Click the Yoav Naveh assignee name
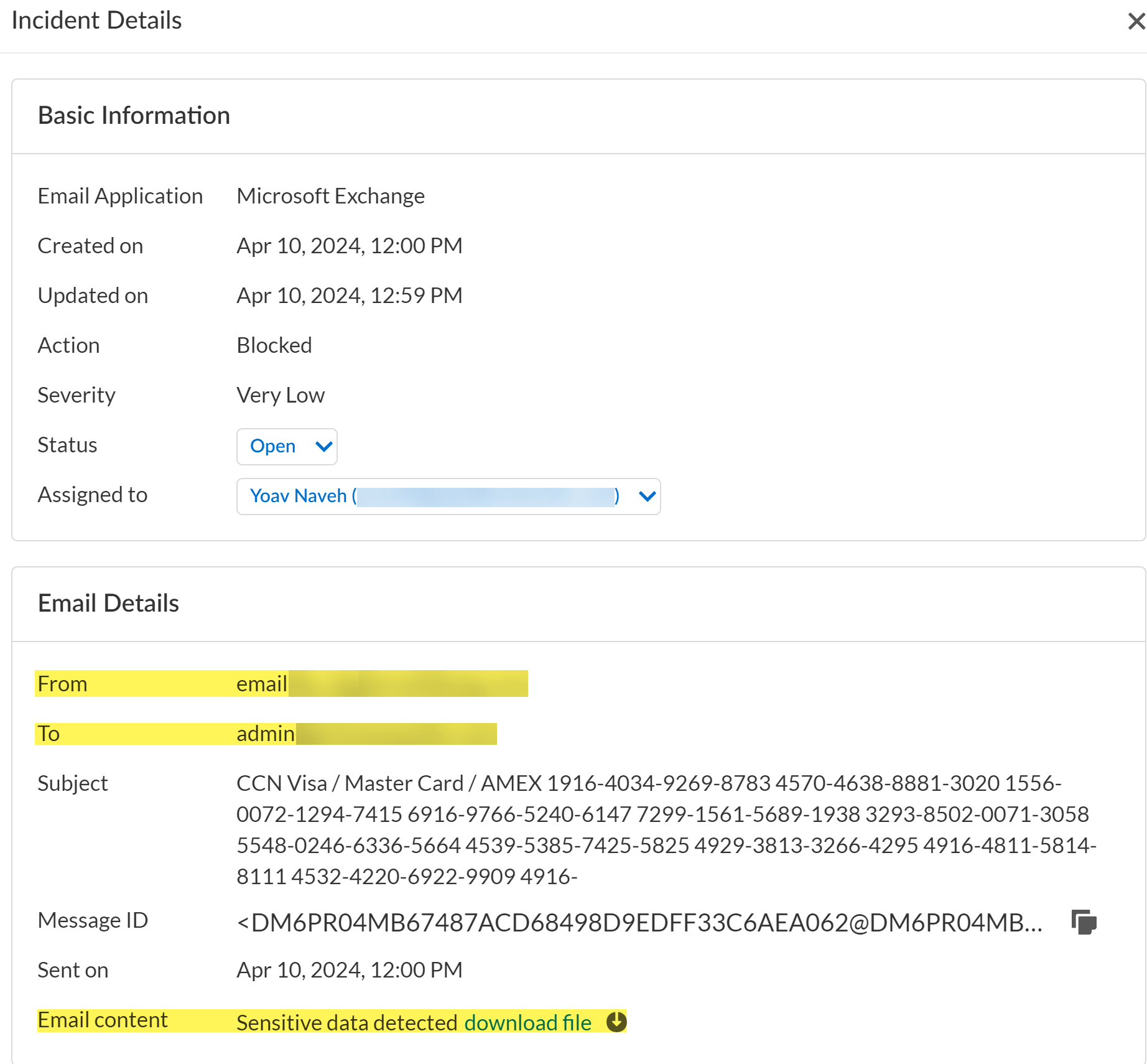1147x1064 pixels. [x=299, y=496]
